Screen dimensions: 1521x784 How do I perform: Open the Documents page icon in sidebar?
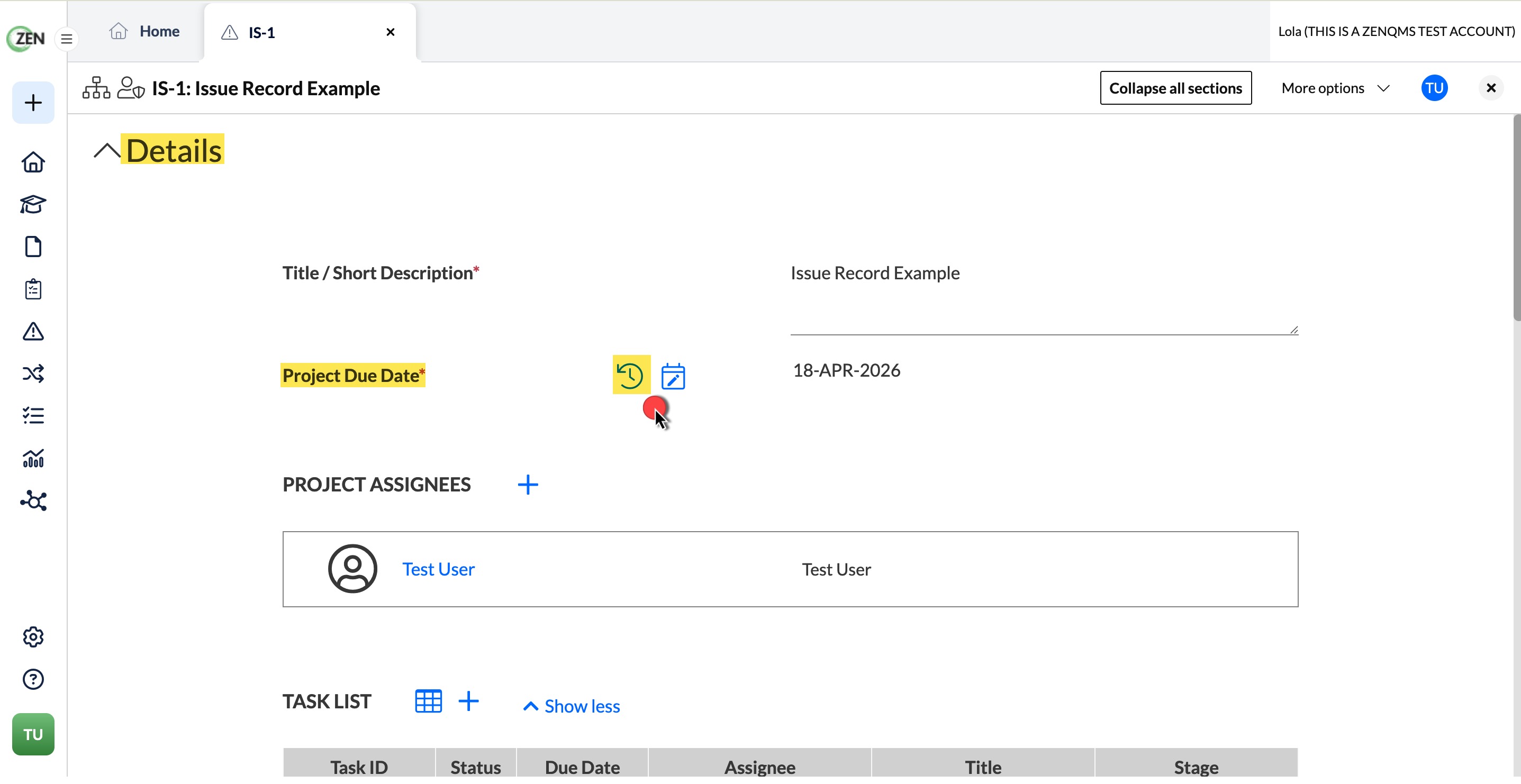click(33, 247)
